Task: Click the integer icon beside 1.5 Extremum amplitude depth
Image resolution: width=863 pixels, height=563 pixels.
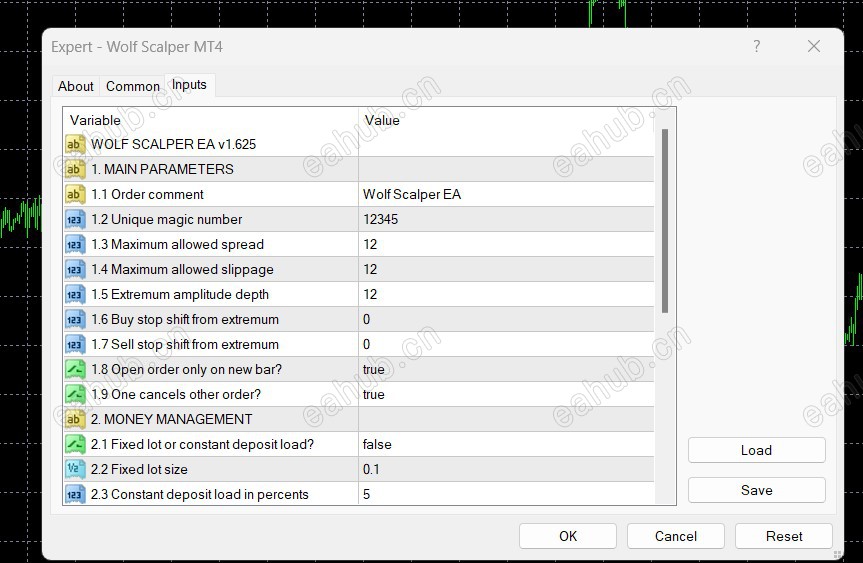Action: [x=75, y=294]
